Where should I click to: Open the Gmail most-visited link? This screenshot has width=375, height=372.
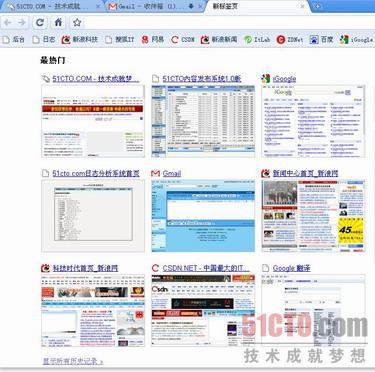(x=172, y=173)
